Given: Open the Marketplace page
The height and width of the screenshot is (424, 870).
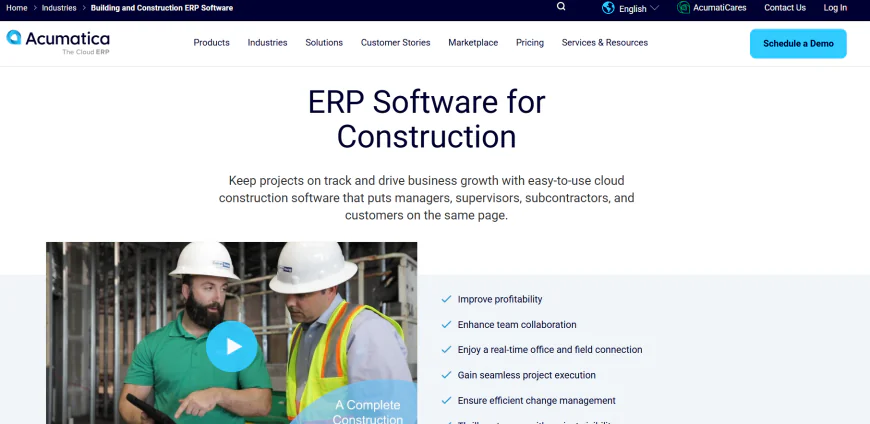Looking at the screenshot, I should [x=473, y=43].
